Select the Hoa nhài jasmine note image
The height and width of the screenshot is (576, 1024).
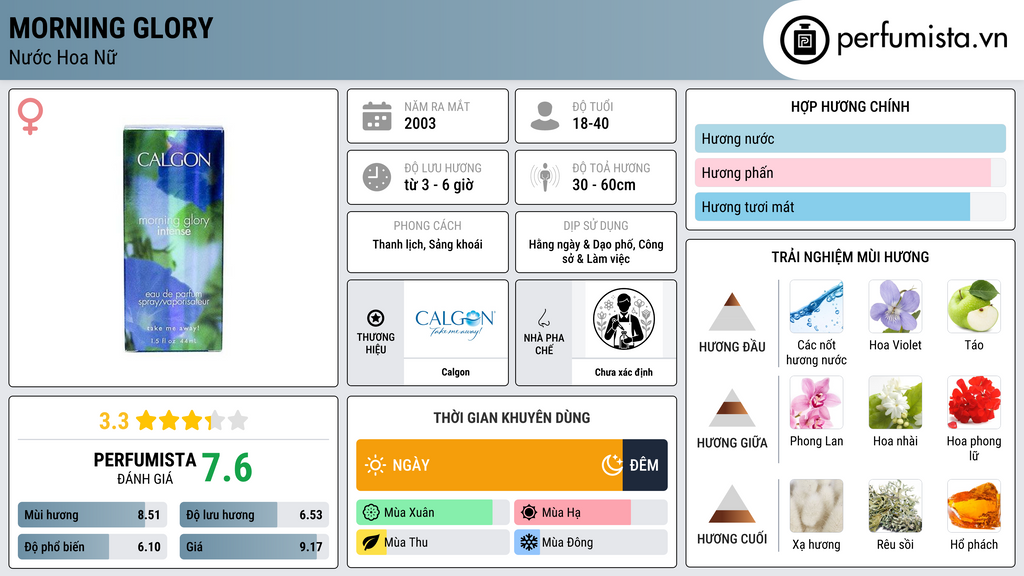895,402
